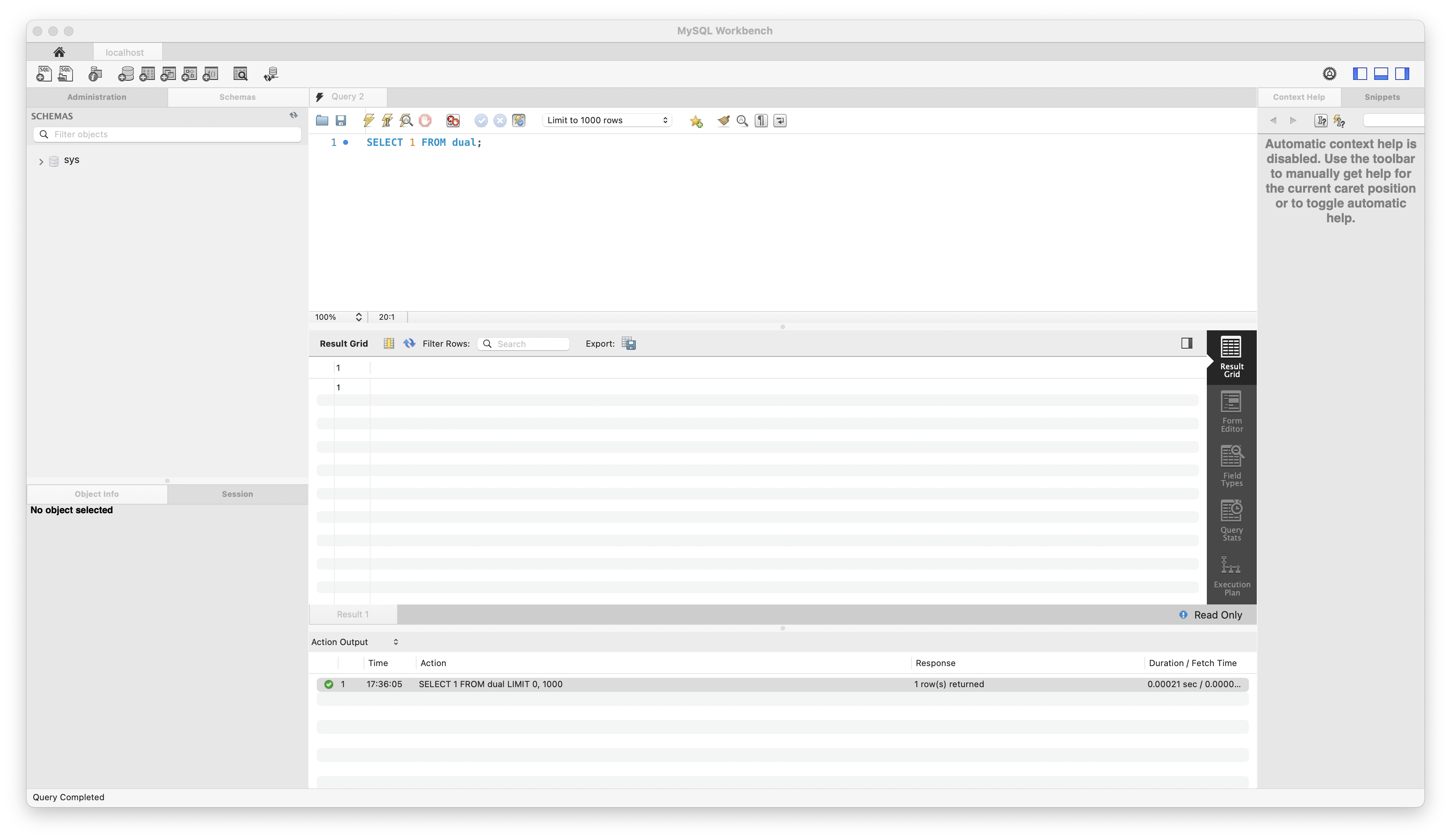Open the Limit to 1000 rows dropdown
This screenshot has width=1451, height=840.
(607, 121)
